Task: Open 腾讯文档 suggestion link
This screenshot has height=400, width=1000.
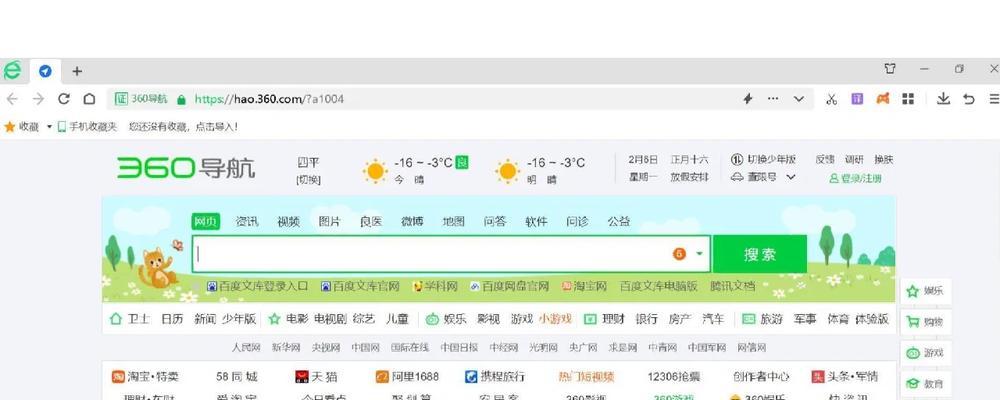Action: point(733,286)
